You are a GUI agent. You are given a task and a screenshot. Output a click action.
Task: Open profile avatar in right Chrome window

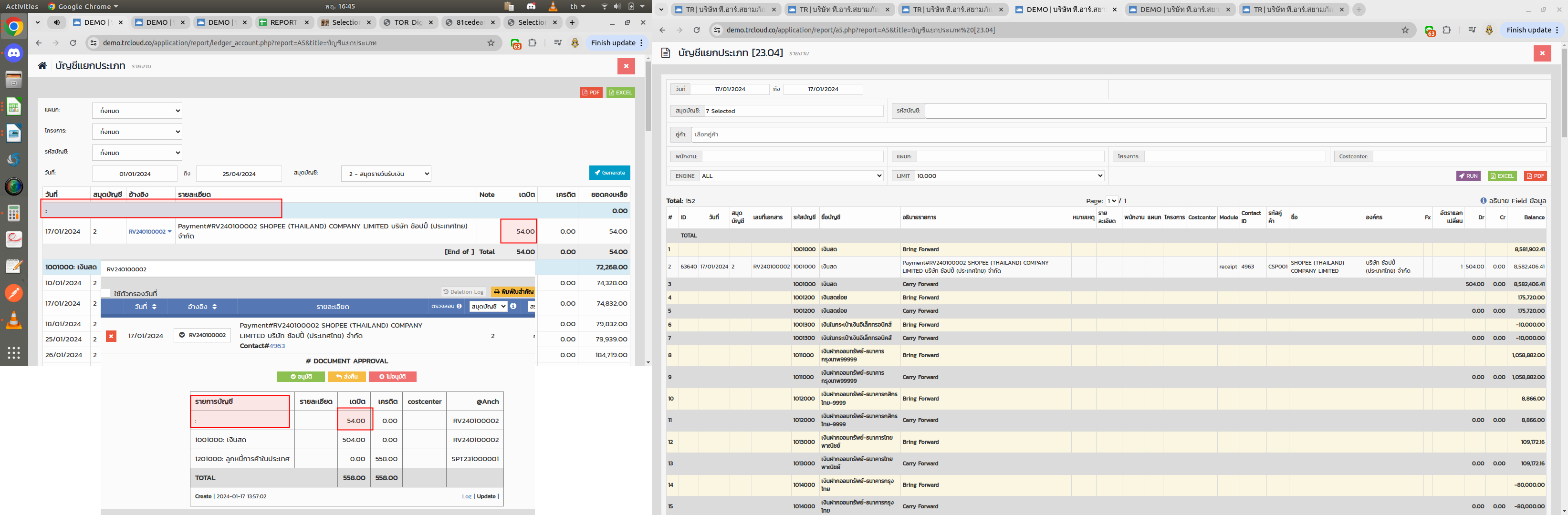1489,30
